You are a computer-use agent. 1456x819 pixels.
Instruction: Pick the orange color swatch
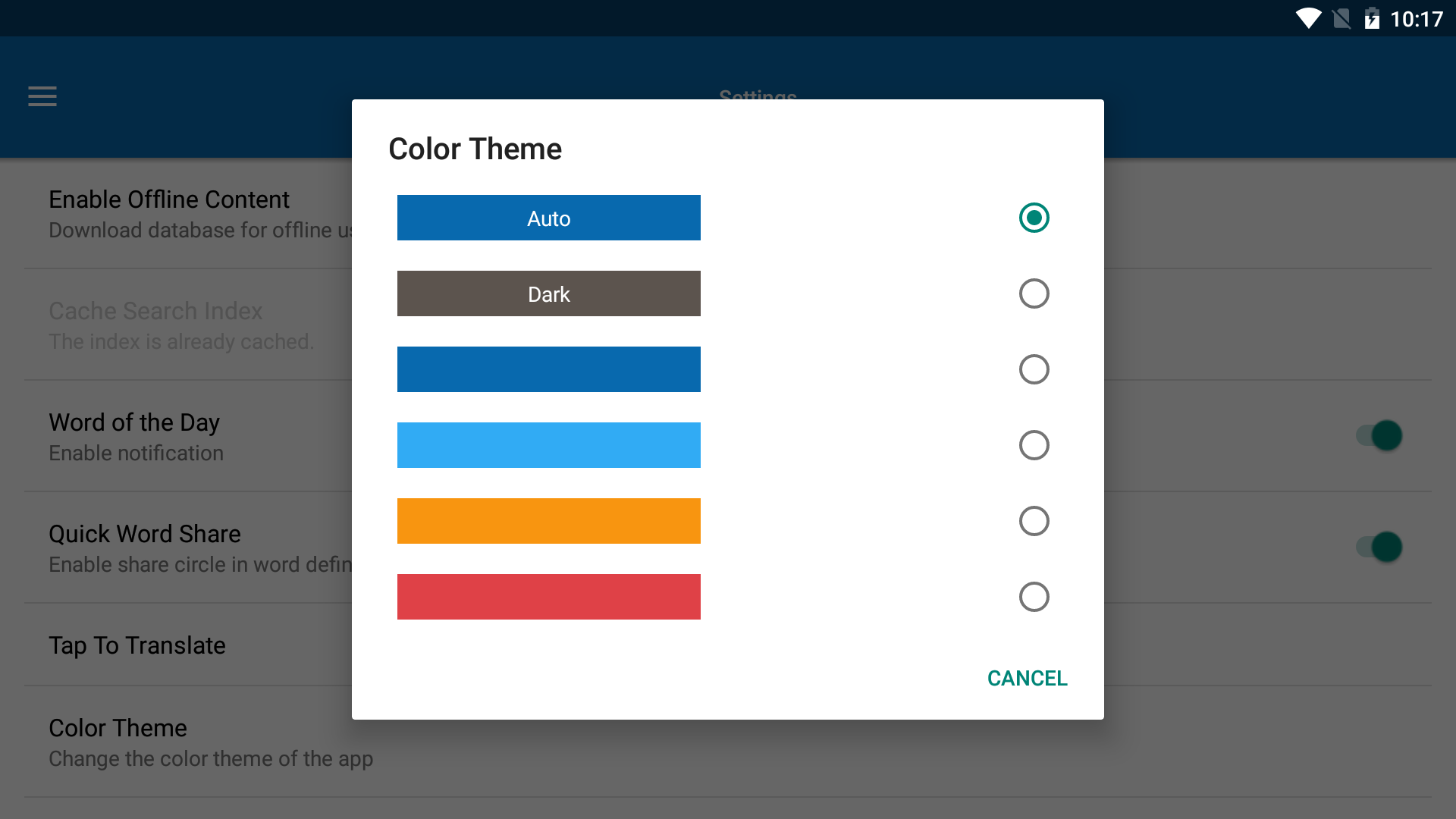[x=548, y=521]
